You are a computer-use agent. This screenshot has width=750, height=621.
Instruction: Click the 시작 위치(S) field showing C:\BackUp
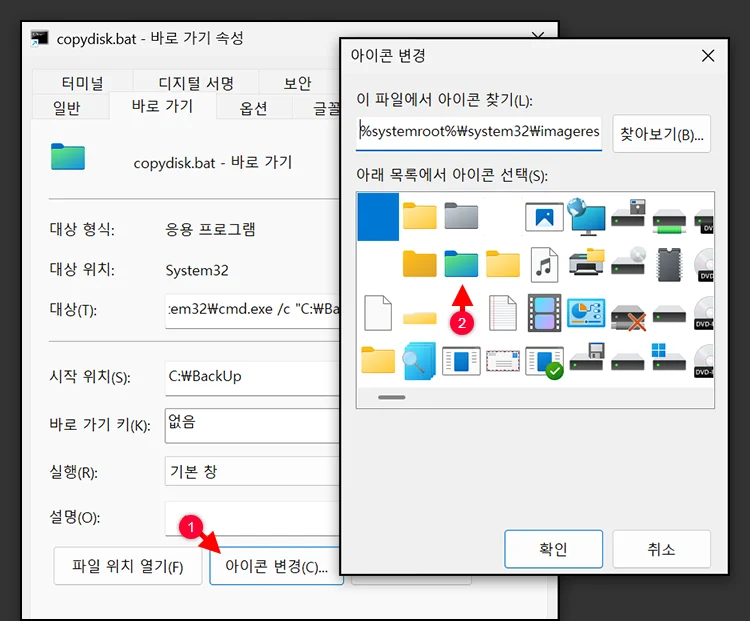(x=253, y=377)
